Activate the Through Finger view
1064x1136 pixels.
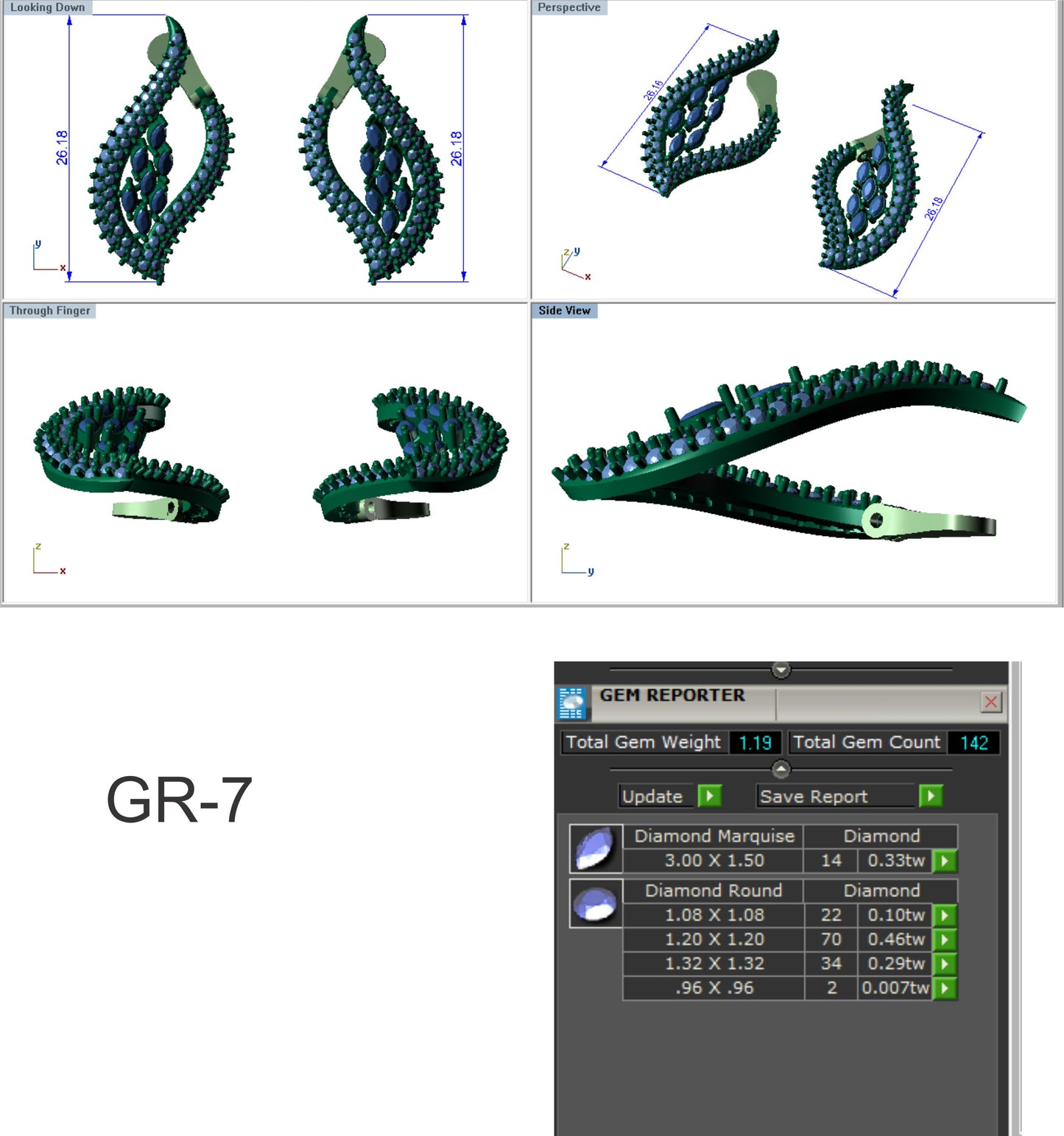[49, 310]
